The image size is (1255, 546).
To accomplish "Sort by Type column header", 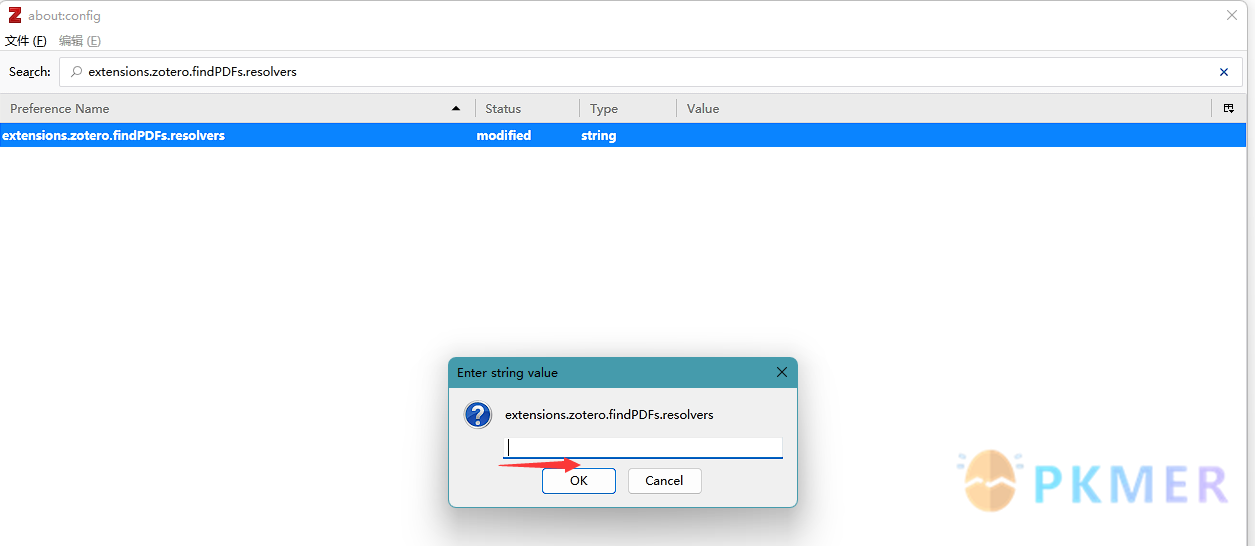I will click(628, 108).
